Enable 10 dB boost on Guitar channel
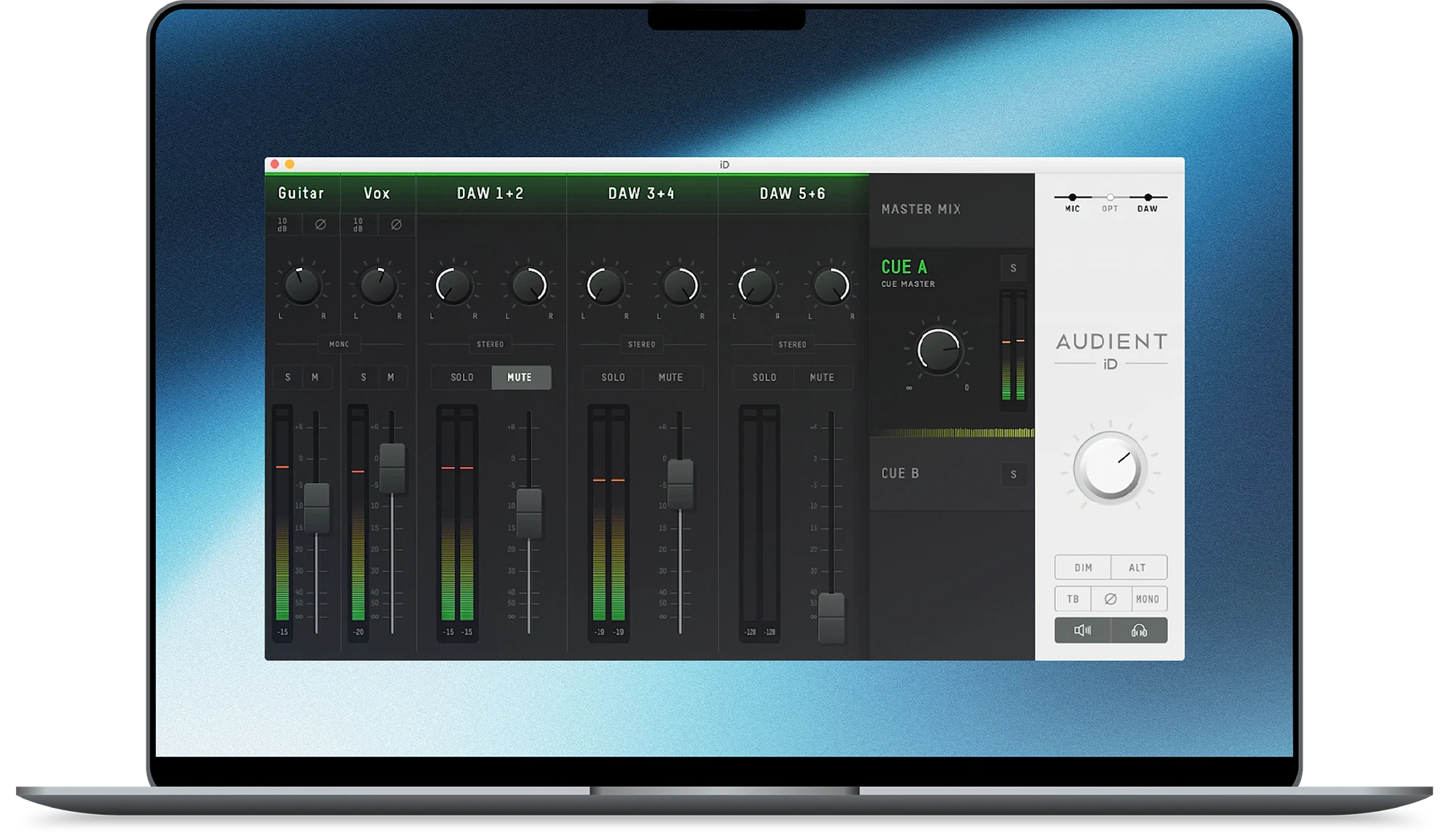 283,224
